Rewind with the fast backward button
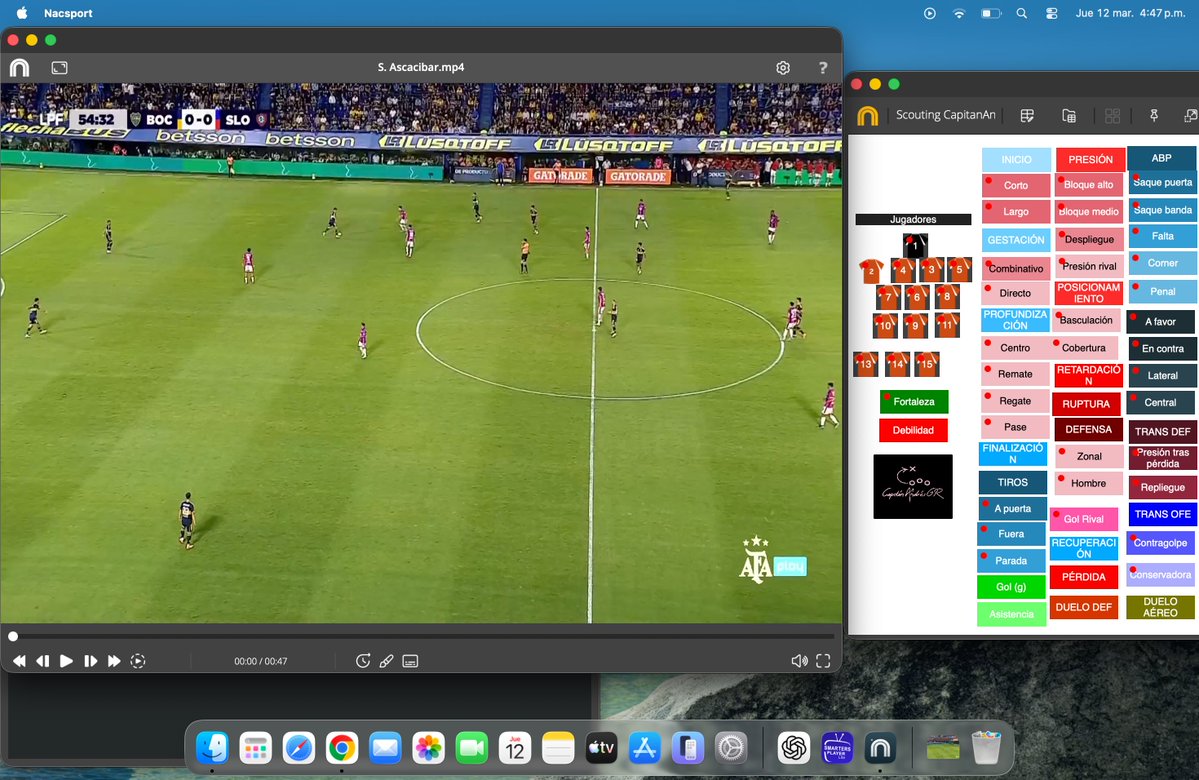This screenshot has height=780, width=1199. [19, 661]
